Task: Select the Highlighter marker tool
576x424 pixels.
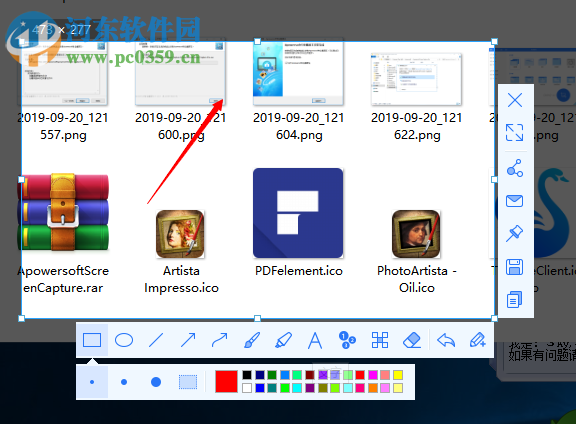Action: [x=284, y=340]
